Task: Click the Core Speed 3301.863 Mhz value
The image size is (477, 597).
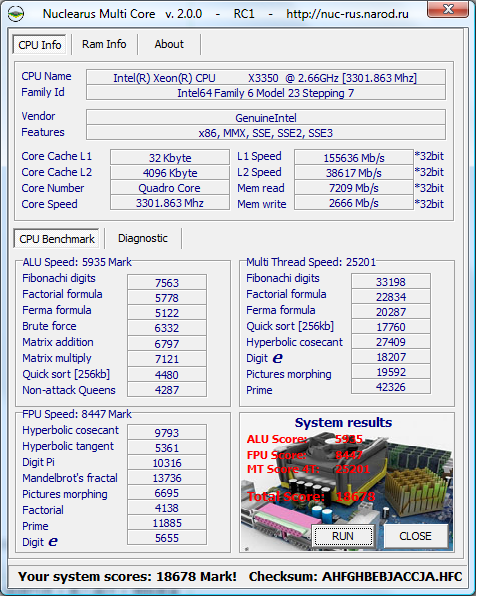Action: pos(170,203)
